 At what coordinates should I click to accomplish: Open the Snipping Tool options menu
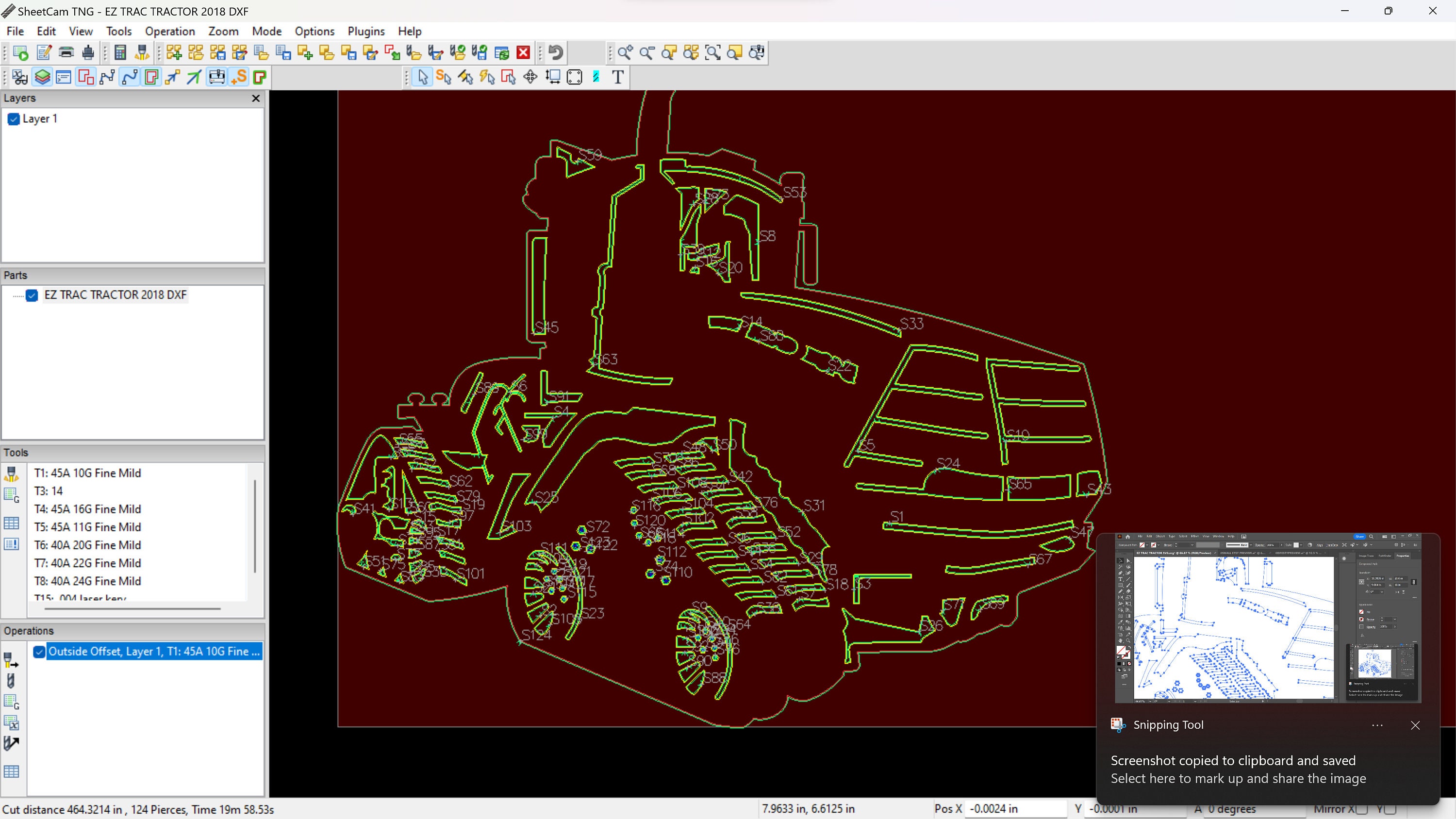pos(1377,725)
